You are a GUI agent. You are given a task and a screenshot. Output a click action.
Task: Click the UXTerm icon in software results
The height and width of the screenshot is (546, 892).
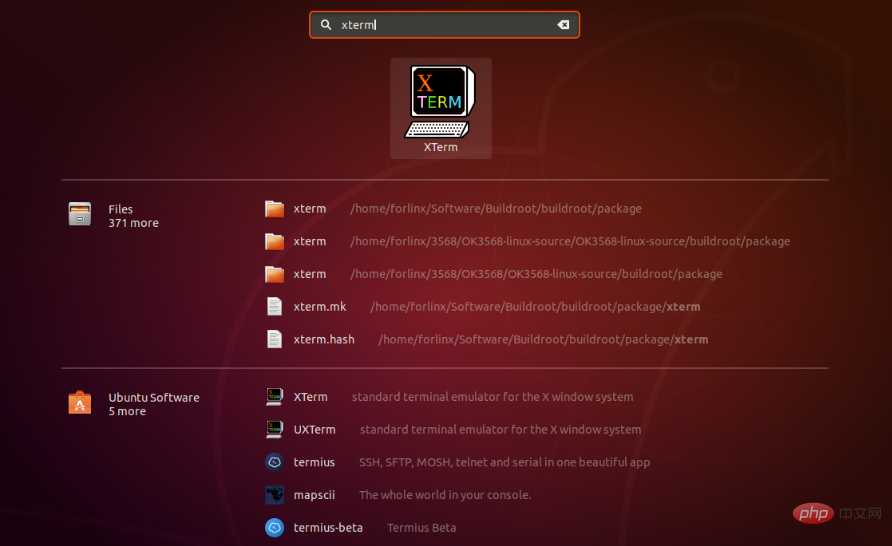pyautogui.click(x=274, y=430)
